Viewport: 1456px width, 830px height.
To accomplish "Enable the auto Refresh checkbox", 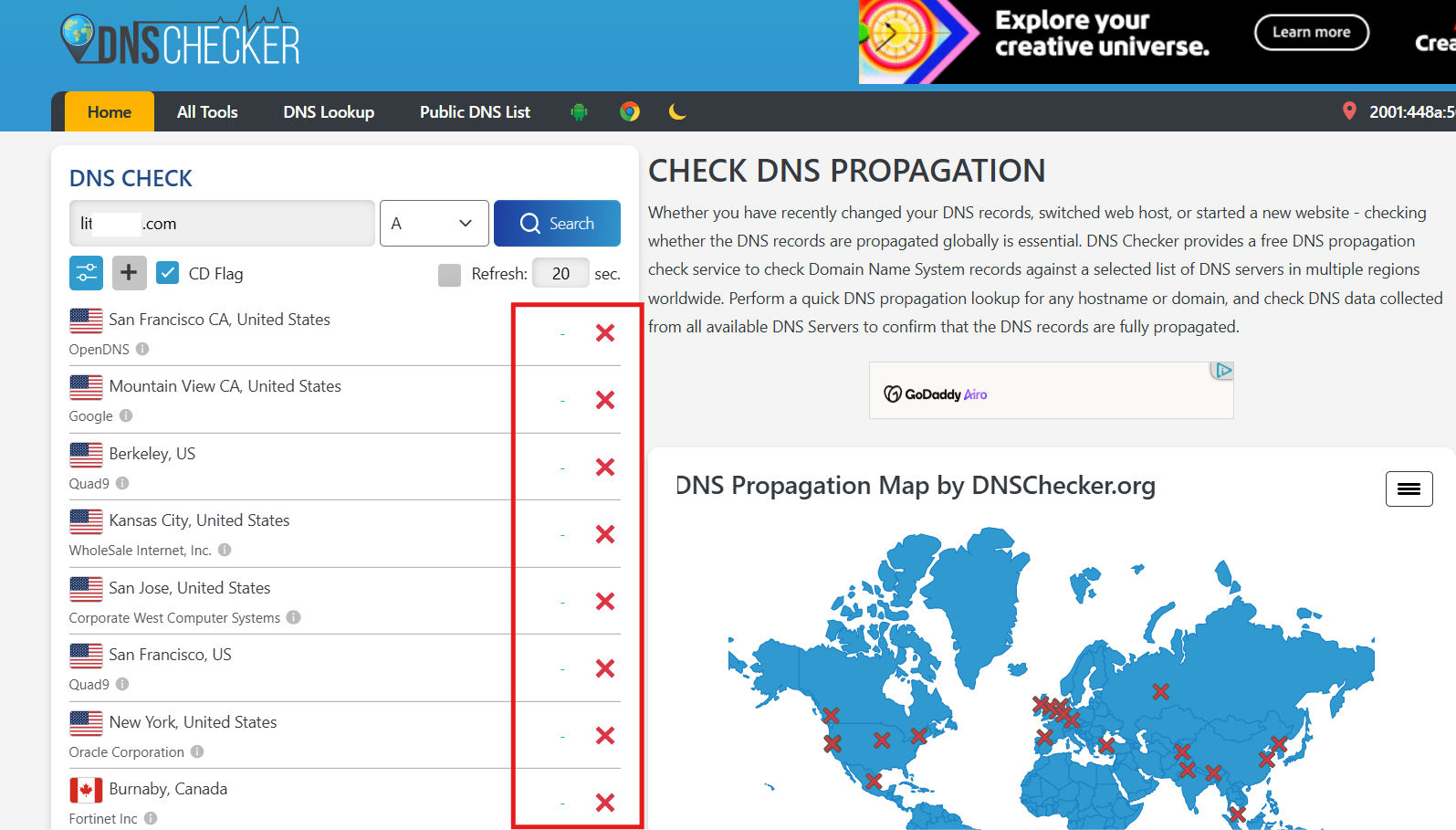I will click(x=449, y=275).
